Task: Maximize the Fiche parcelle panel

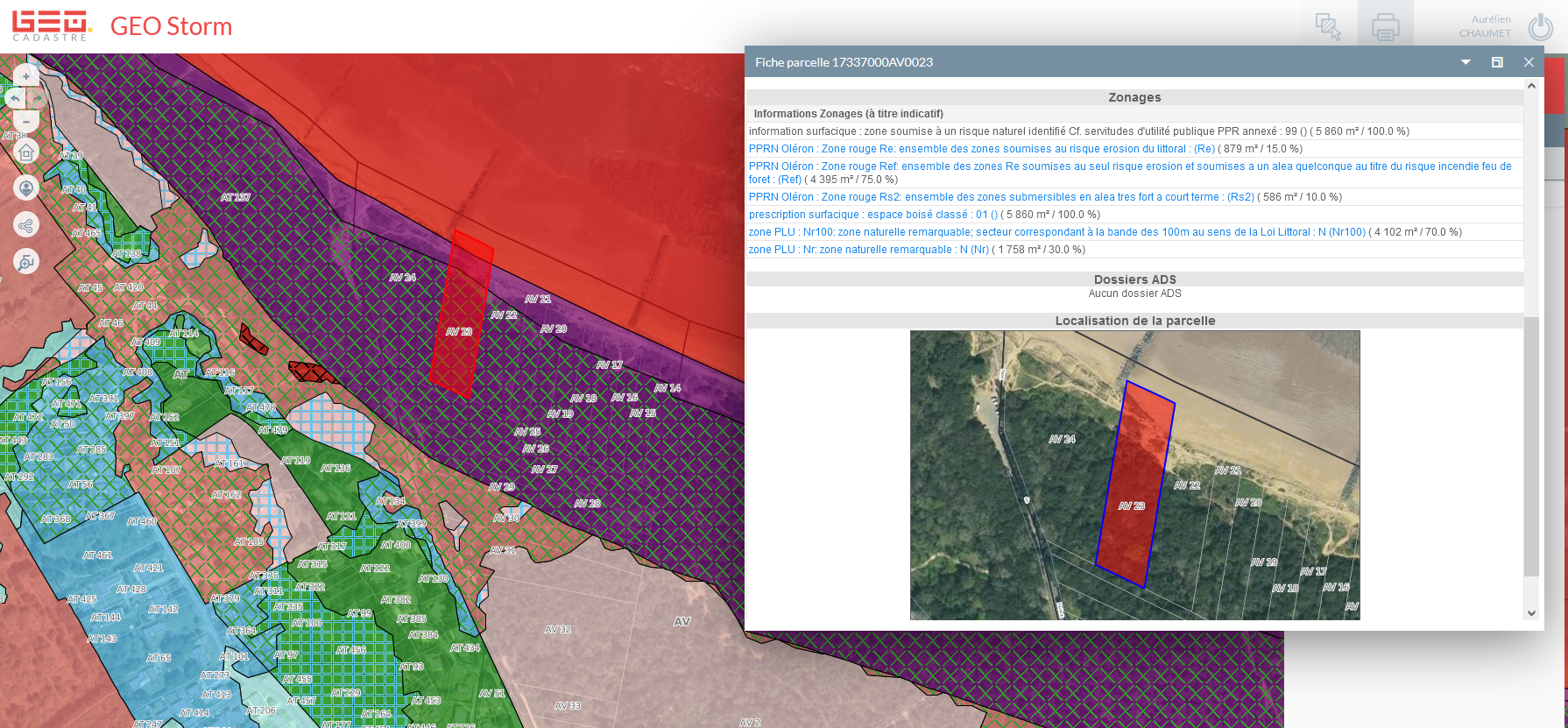Action: click(1497, 62)
